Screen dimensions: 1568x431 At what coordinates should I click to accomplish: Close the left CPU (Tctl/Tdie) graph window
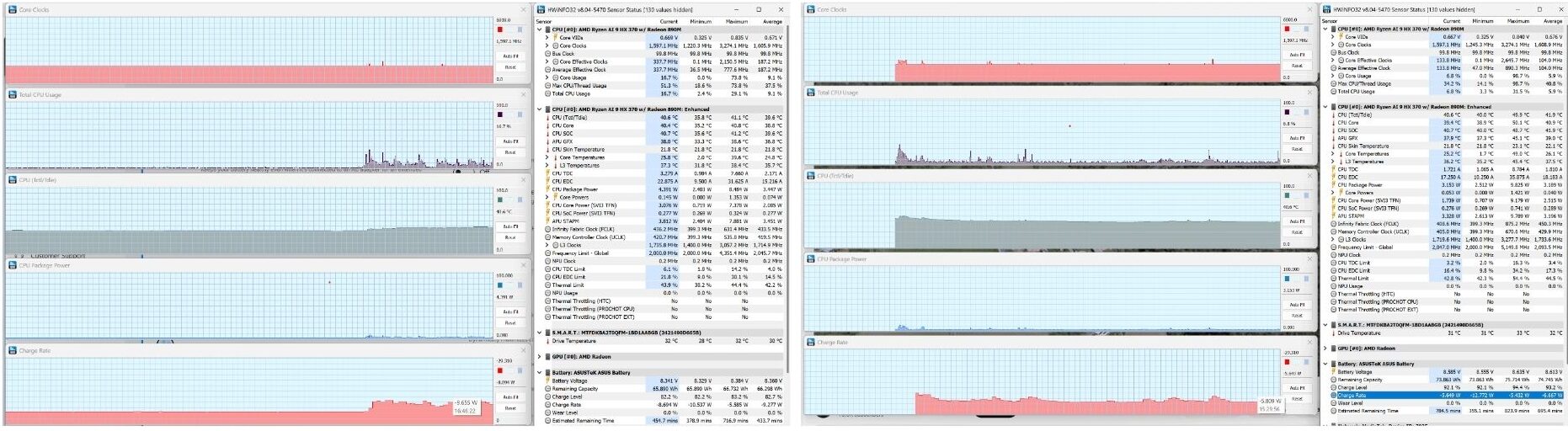click(523, 179)
